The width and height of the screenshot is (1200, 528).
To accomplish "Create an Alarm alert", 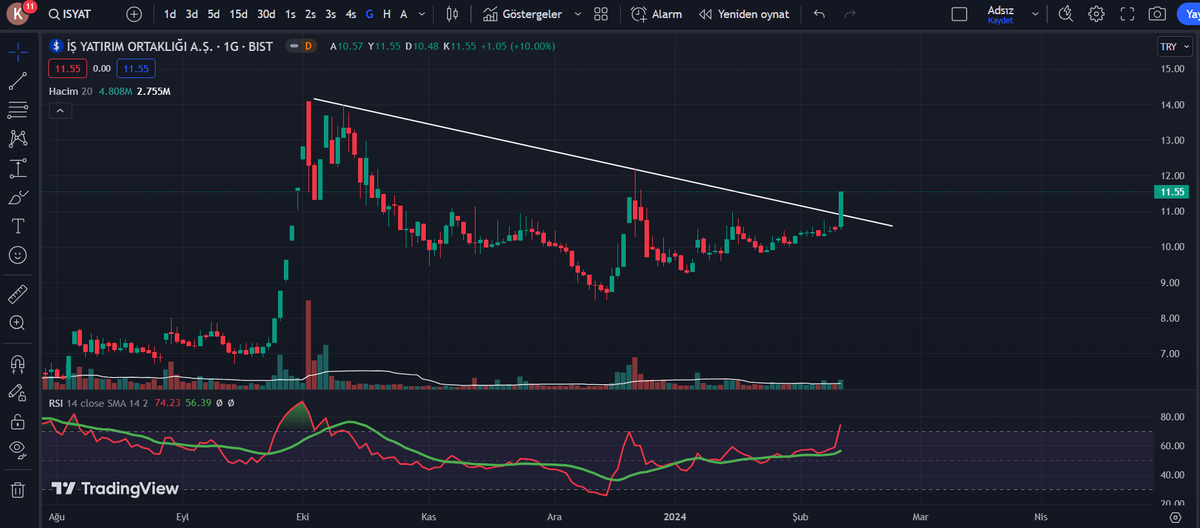I will point(657,14).
